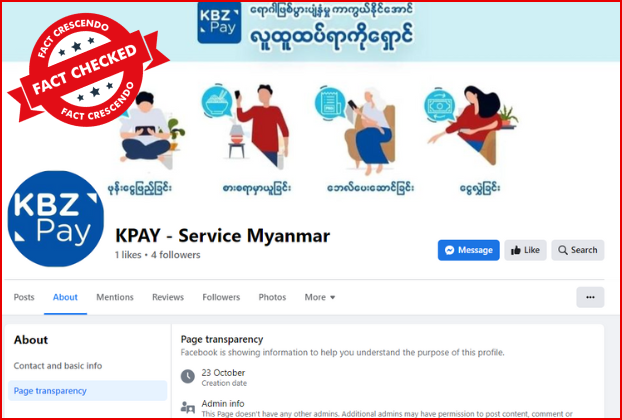
Task: Click the Fact Checked stamp badge
Action: (x=88, y=69)
